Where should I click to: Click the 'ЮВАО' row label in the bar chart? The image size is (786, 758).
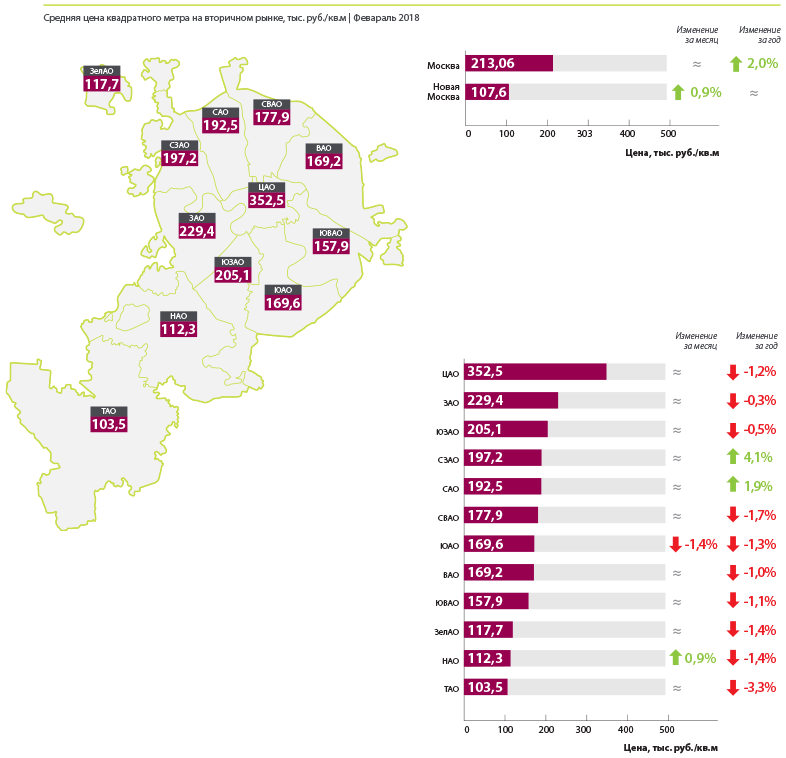[x=447, y=603]
